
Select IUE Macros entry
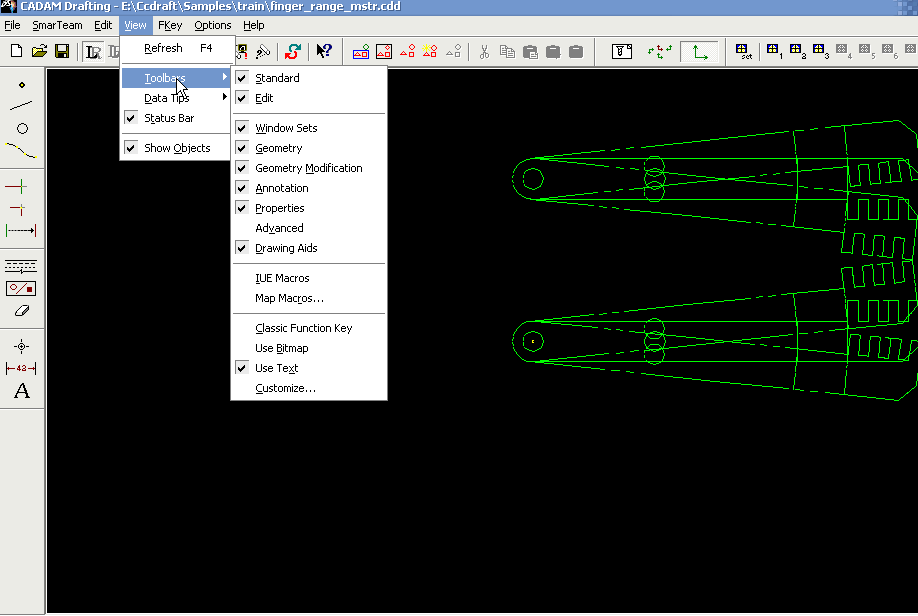[309, 278]
